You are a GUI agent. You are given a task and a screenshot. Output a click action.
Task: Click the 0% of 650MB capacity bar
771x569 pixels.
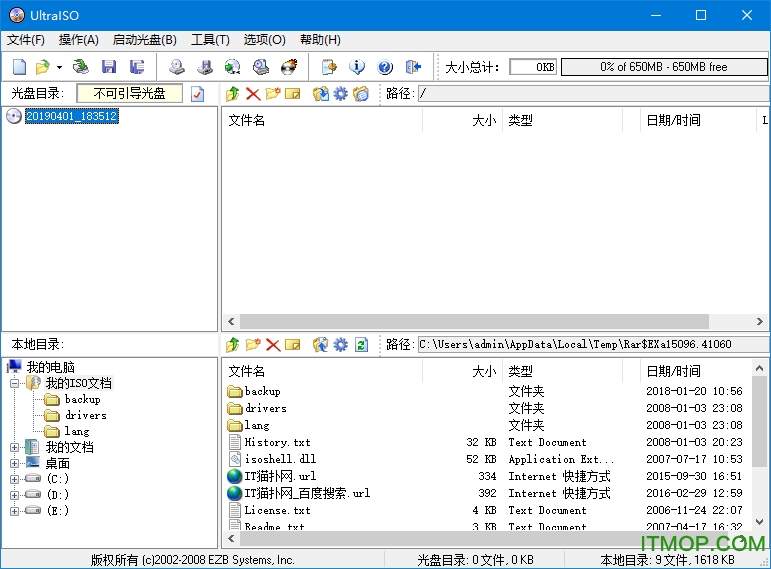(x=663, y=67)
